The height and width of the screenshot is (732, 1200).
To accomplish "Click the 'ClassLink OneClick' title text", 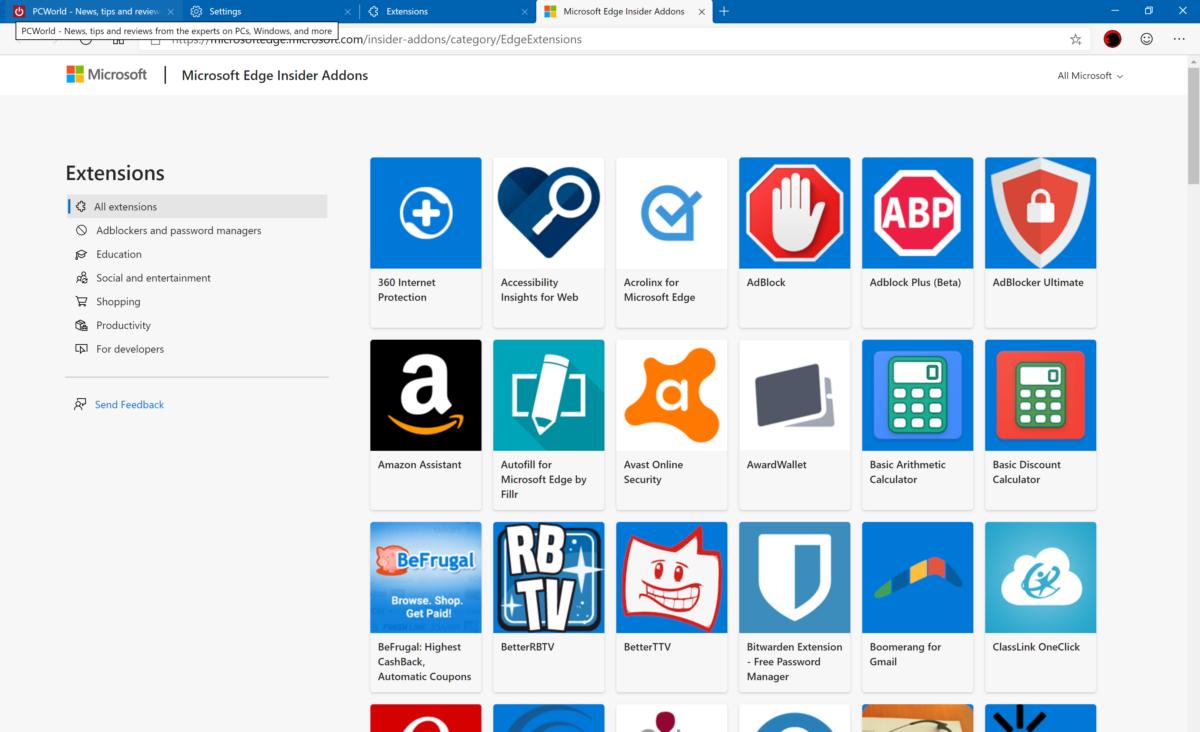I will (x=1036, y=647).
